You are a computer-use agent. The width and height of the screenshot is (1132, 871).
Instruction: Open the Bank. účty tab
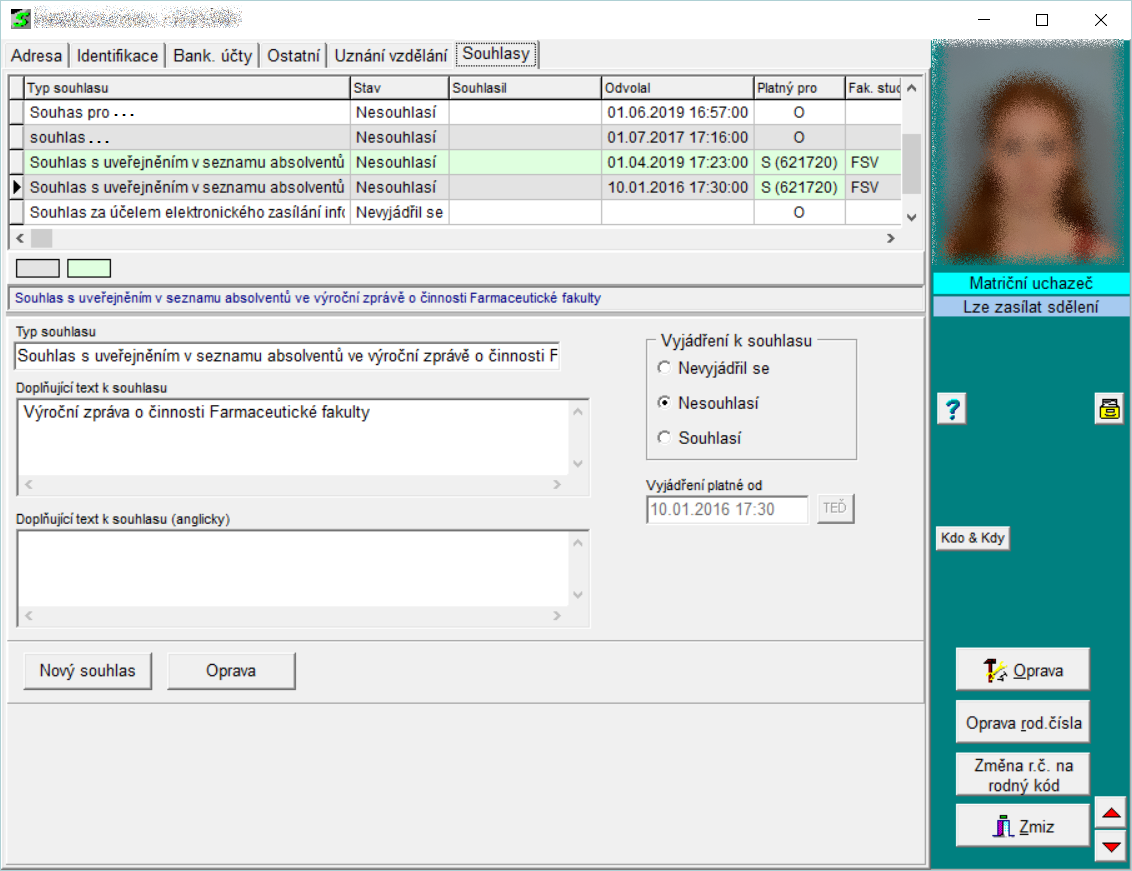[212, 56]
